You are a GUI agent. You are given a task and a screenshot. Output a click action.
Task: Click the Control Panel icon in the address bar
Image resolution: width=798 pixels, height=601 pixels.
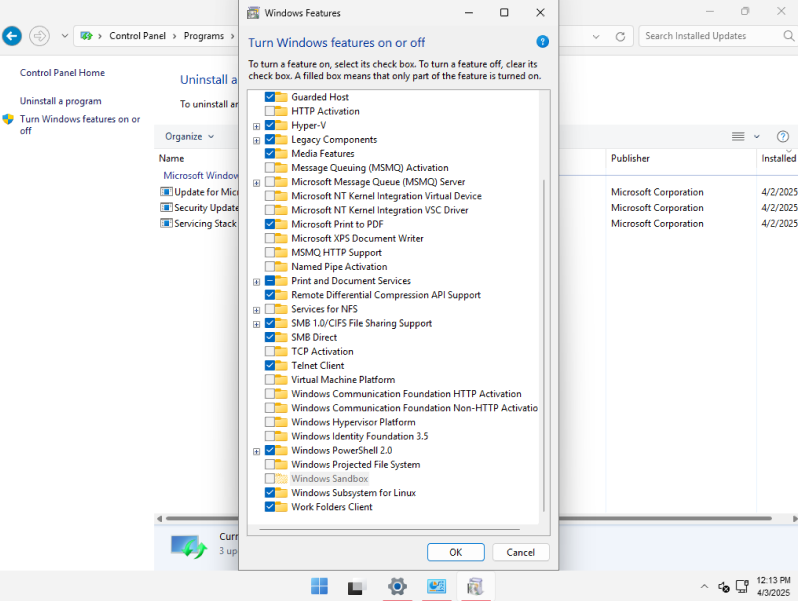pos(87,36)
